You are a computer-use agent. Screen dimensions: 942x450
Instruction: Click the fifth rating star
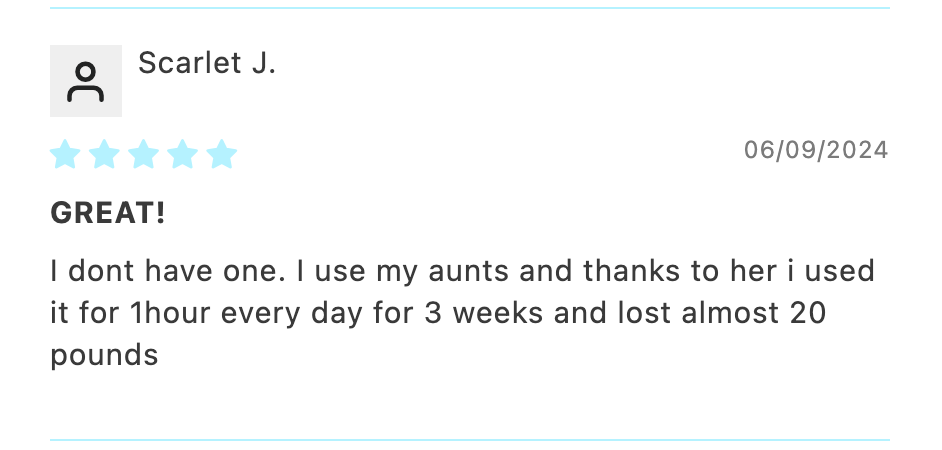click(x=221, y=155)
